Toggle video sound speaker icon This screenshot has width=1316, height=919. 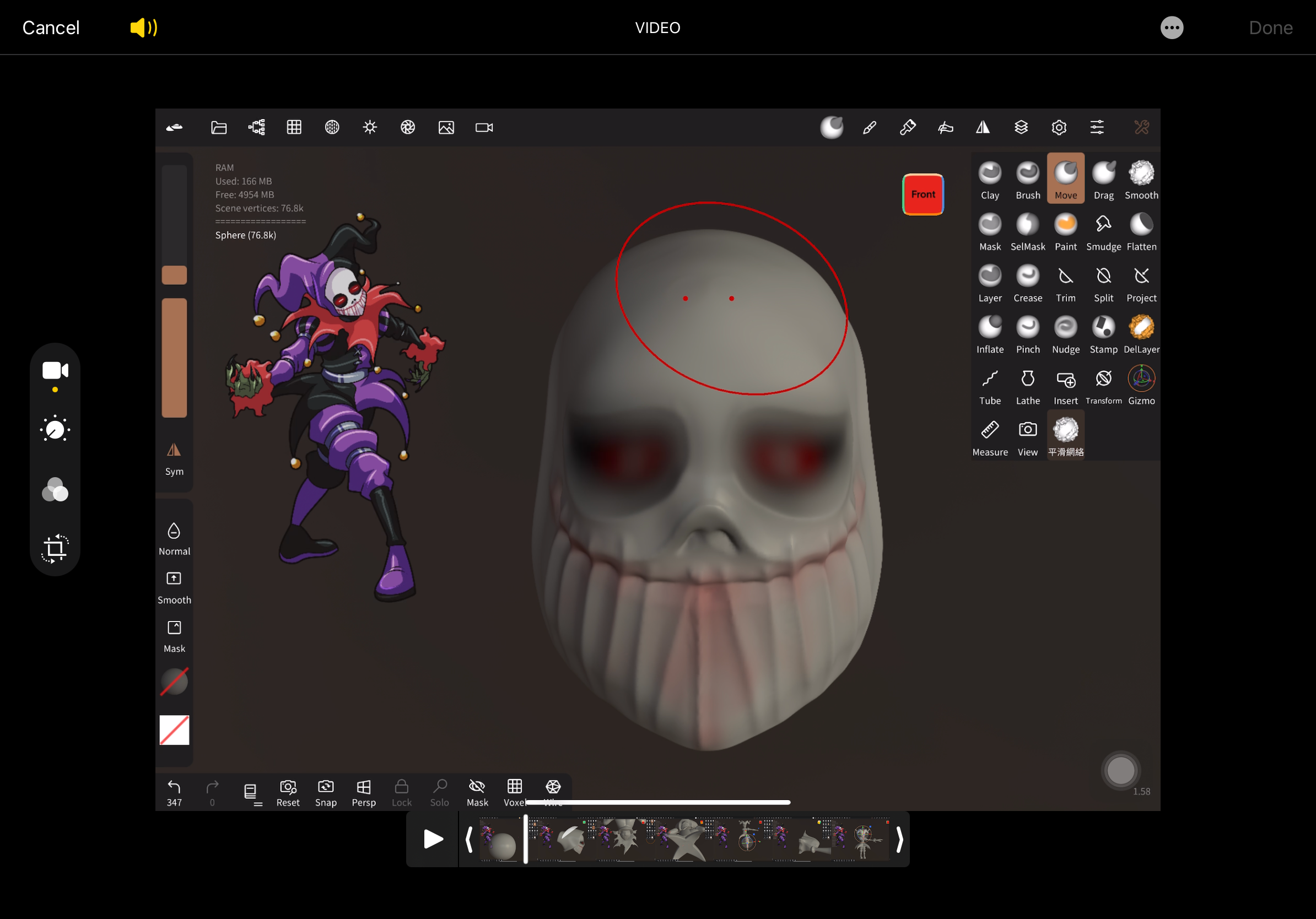point(143,28)
